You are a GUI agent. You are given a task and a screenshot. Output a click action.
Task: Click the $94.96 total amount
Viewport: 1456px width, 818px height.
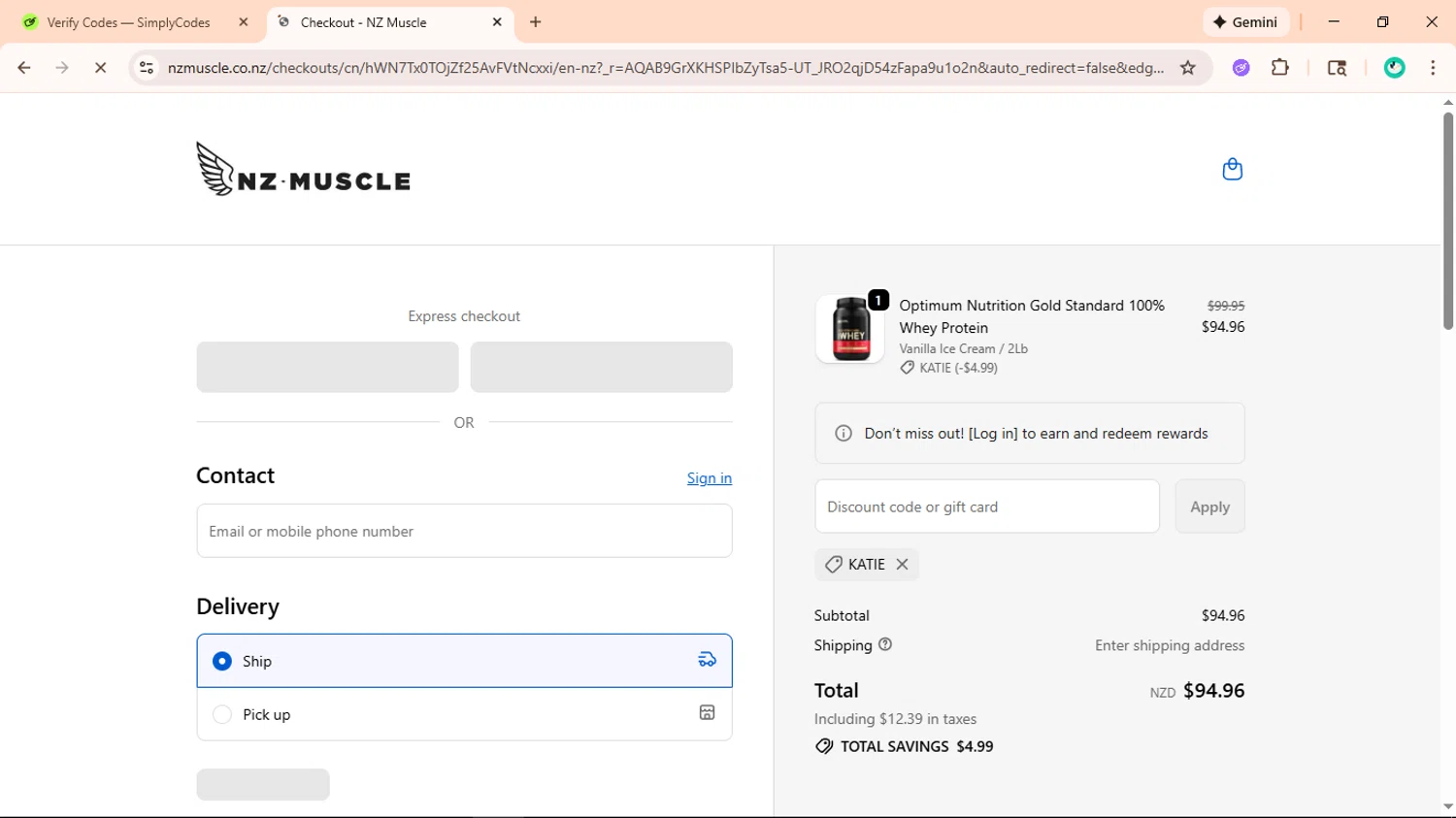pyautogui.click(x=1213, y=690)
